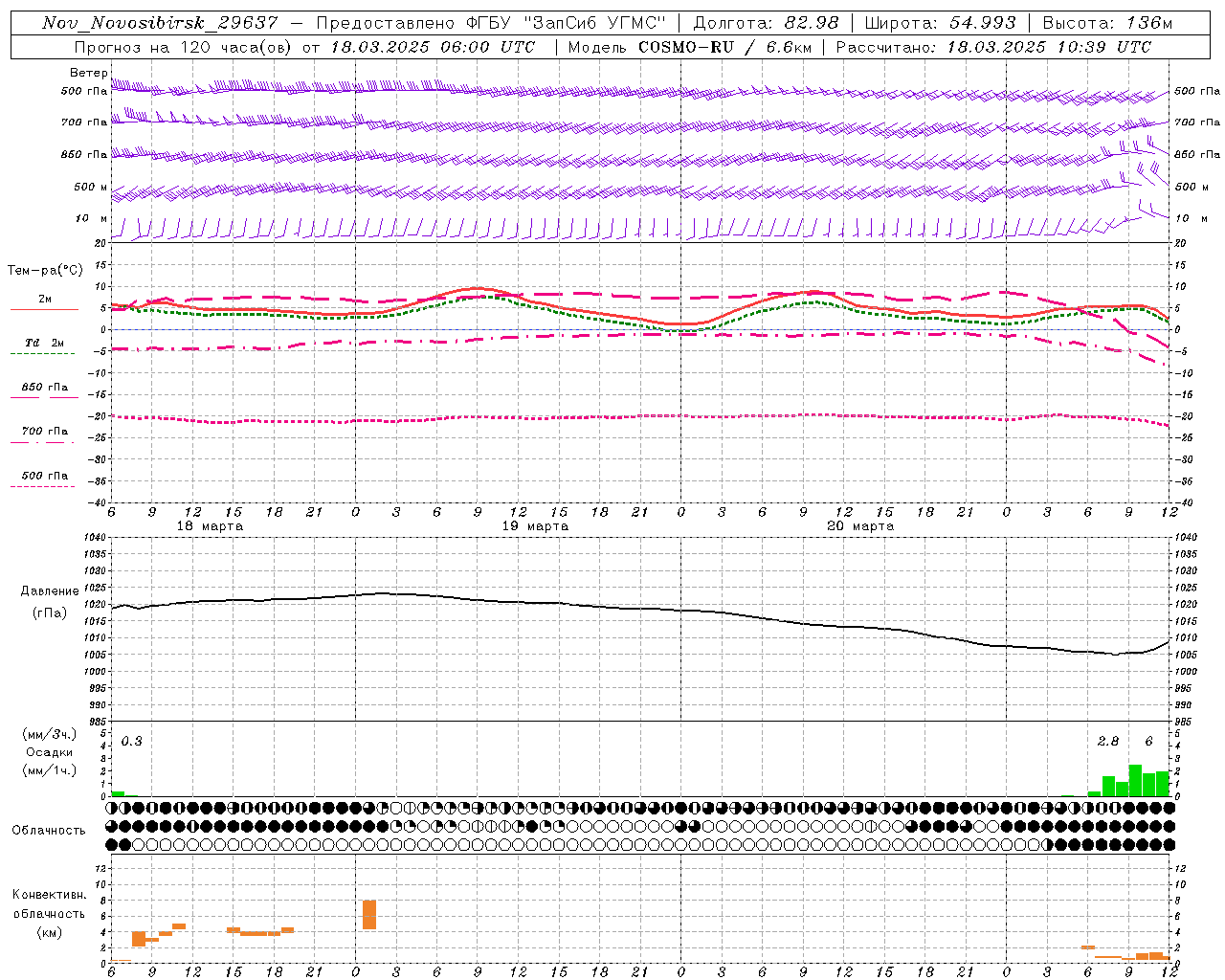Image resolution: width=1225 pixels, height=980 pixels.
Task: Click the (мм/1ч.) unit label
Action: coord(50,770)
